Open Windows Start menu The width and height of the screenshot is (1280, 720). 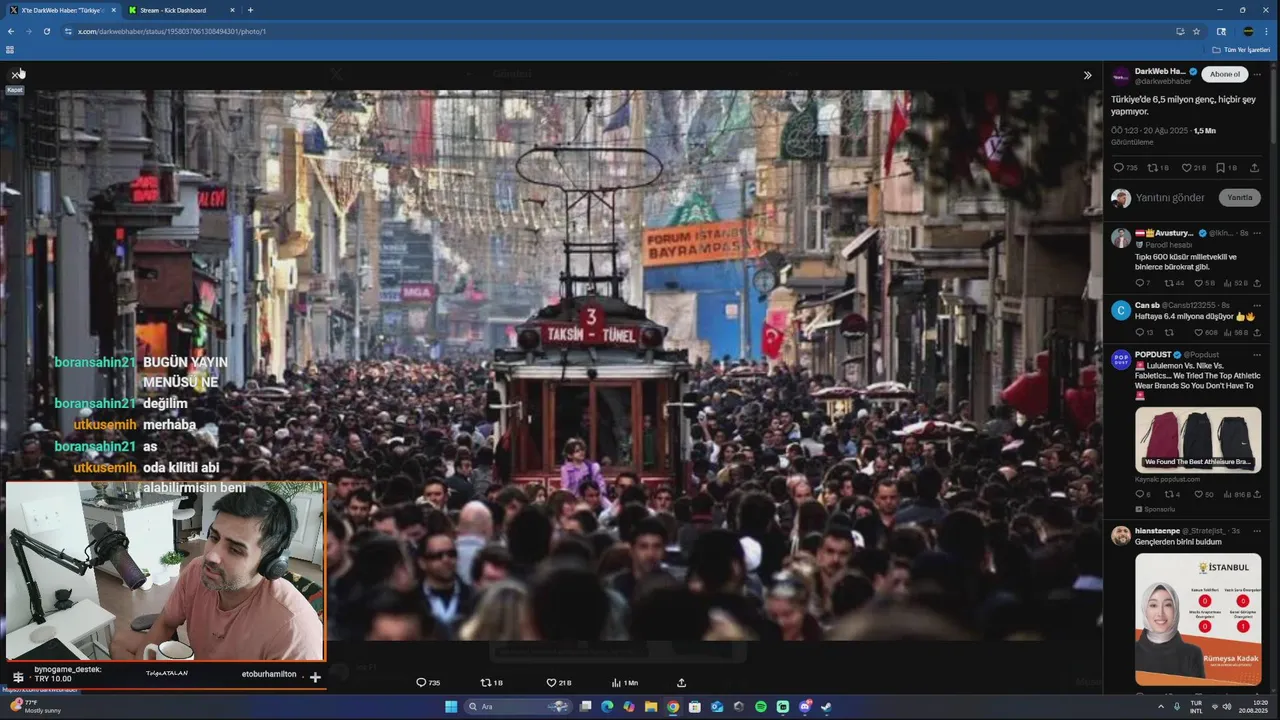click(x=451, y=706)
